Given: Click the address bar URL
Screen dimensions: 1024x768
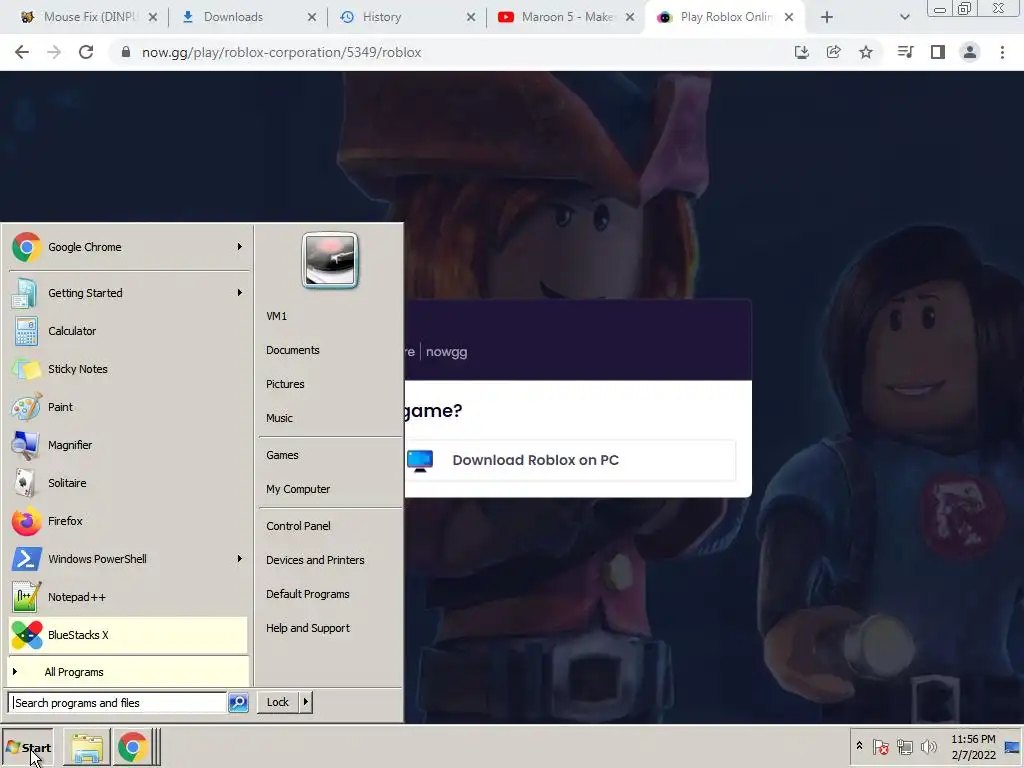Looking at the screenshot, I should [x=281, y=52].
